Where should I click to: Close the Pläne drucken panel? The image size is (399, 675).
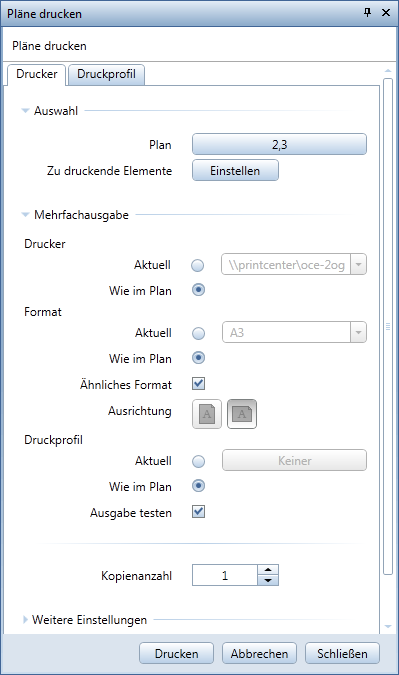[x=386, y=13]
